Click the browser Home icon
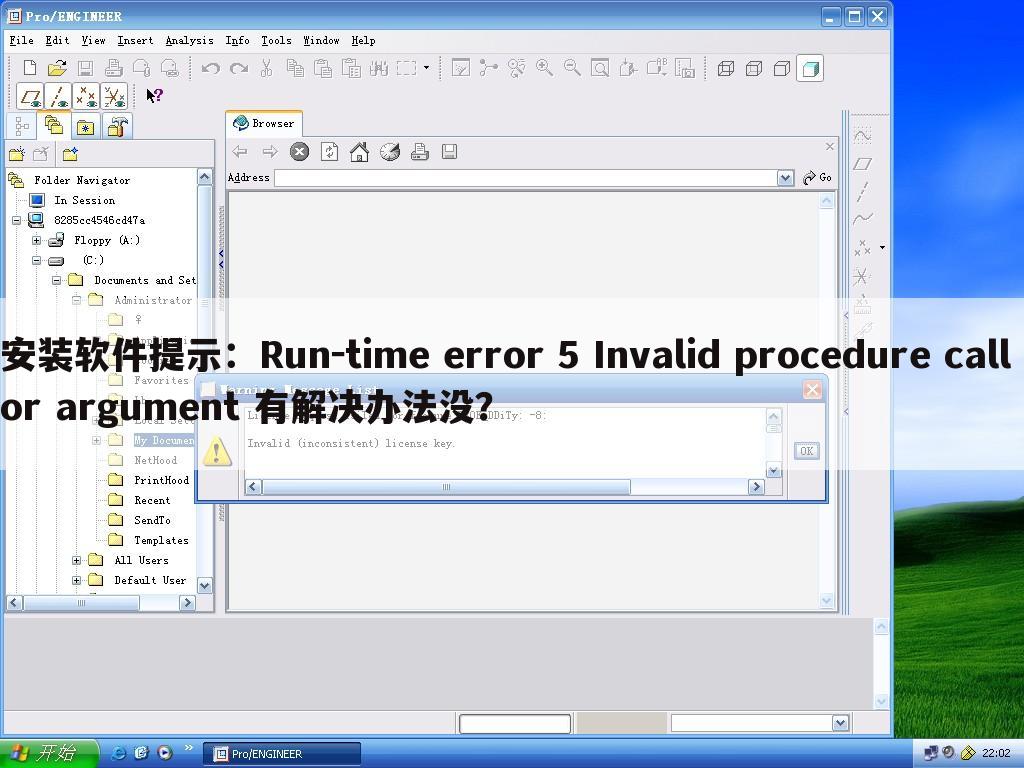Image resolution: width=1024 pixels, height=768 pixels. tap(359, 152)
